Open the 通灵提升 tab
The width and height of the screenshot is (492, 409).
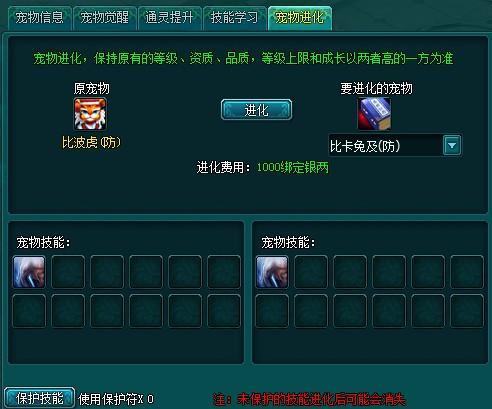[x=169, y=18]
